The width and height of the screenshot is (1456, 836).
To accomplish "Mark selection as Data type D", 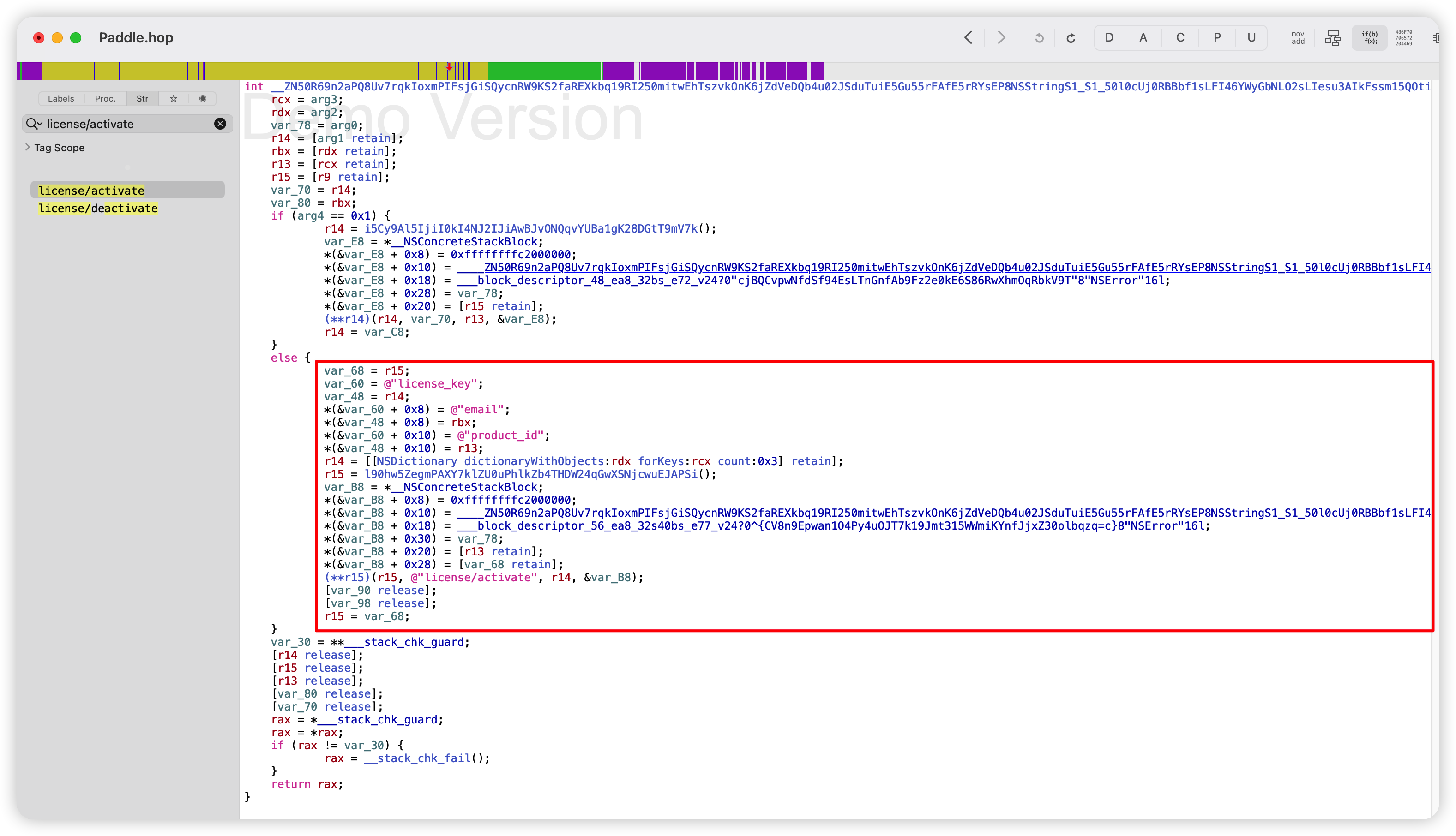I will [1109, 38].
